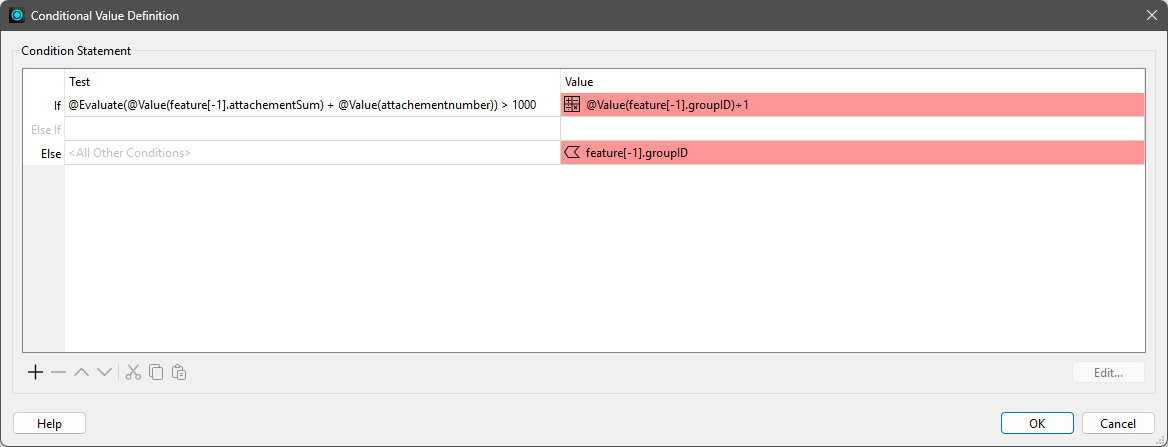Move row up with up chevron
Screen dimensions: 1168x447
coord(82,372)
